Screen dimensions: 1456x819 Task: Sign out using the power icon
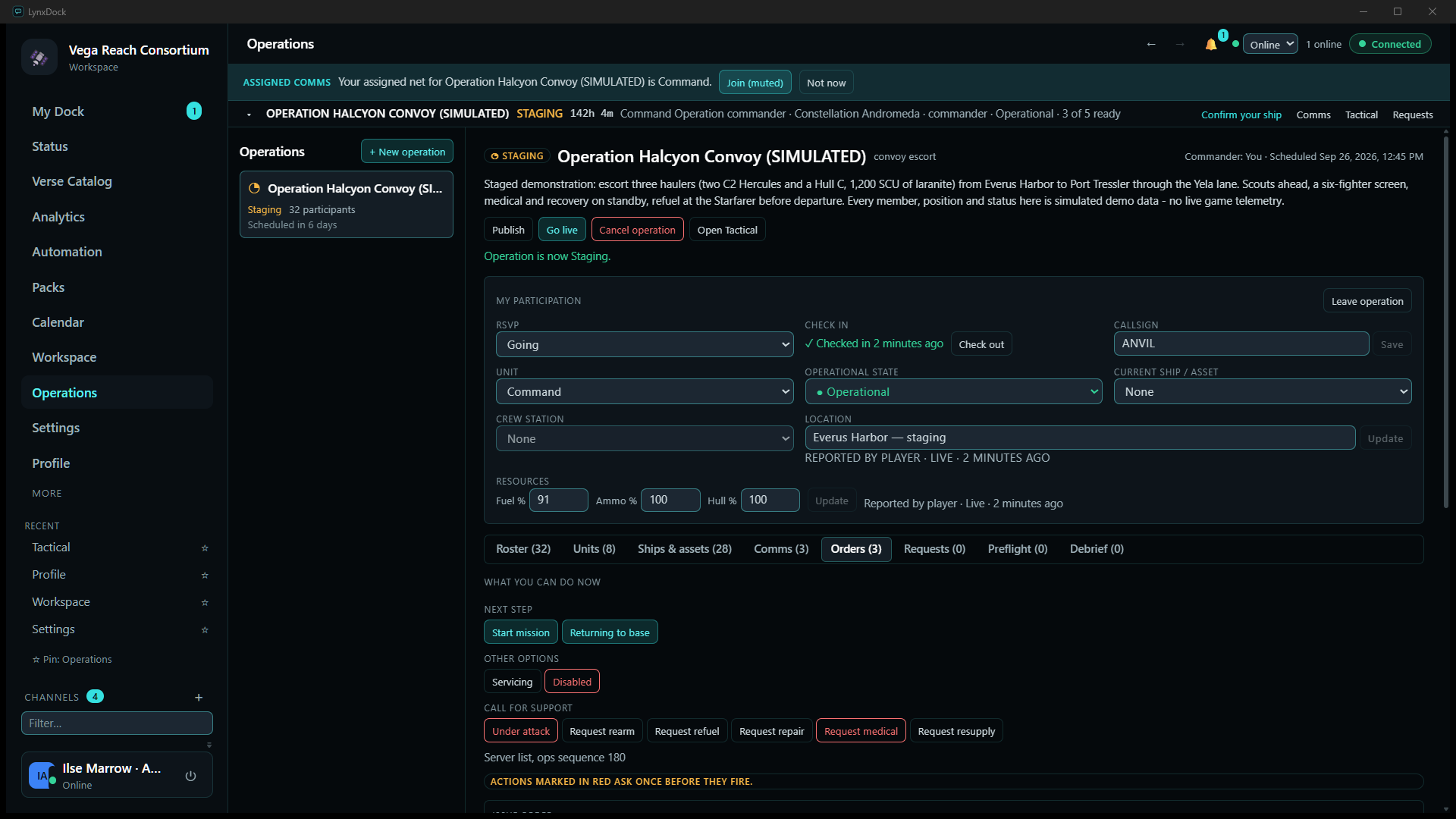(191, 776)
